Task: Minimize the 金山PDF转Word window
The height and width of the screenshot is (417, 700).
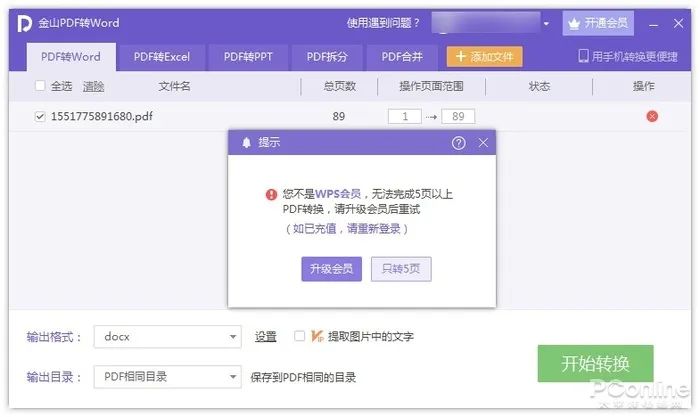Action: pos(654,24)
